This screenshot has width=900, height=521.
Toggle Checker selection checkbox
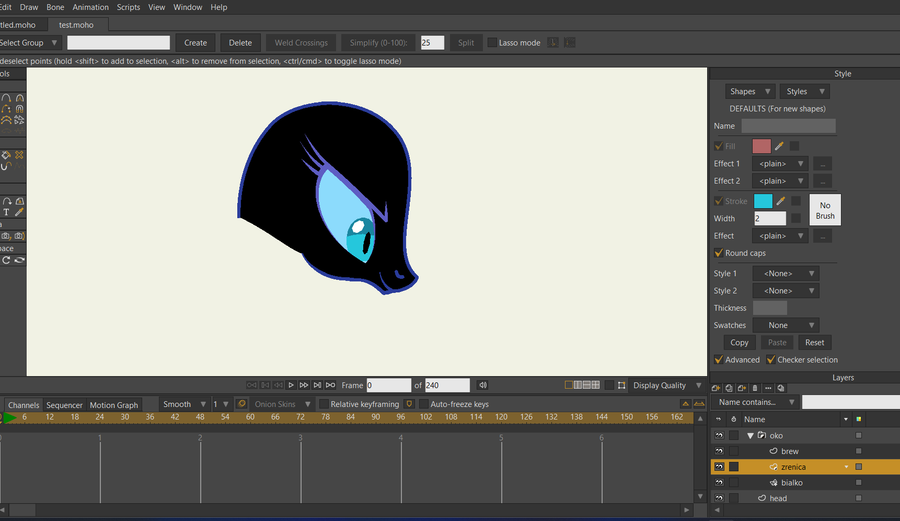771,360
